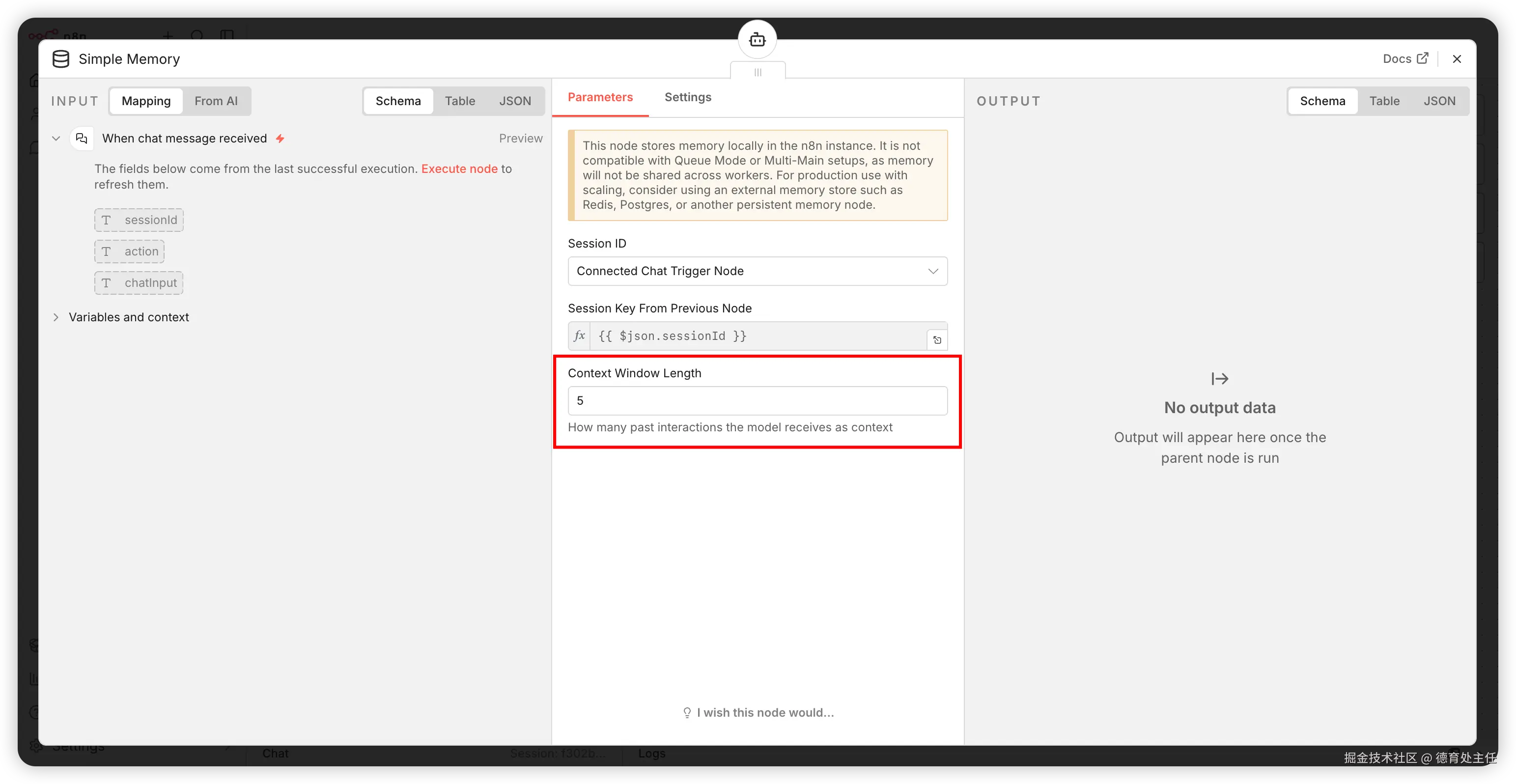Click the drag handle below robot icon
The width and height of the screenshot is (1516, 784).
tap(758, 72)
